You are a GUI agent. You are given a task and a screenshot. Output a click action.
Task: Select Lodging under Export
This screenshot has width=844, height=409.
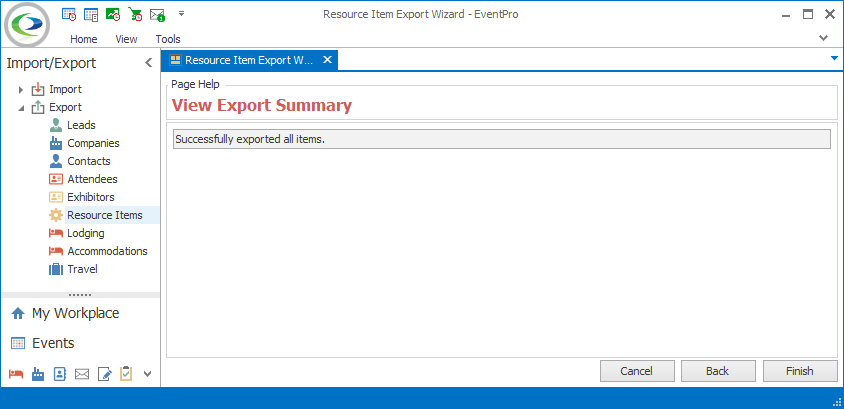click(x=86, y=233)
